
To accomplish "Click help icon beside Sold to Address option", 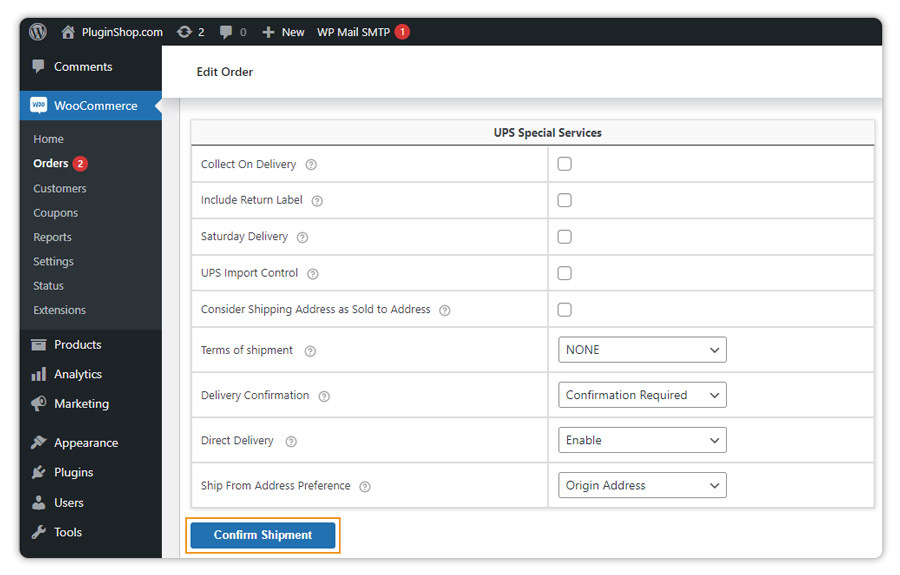I will coord(445,310).
